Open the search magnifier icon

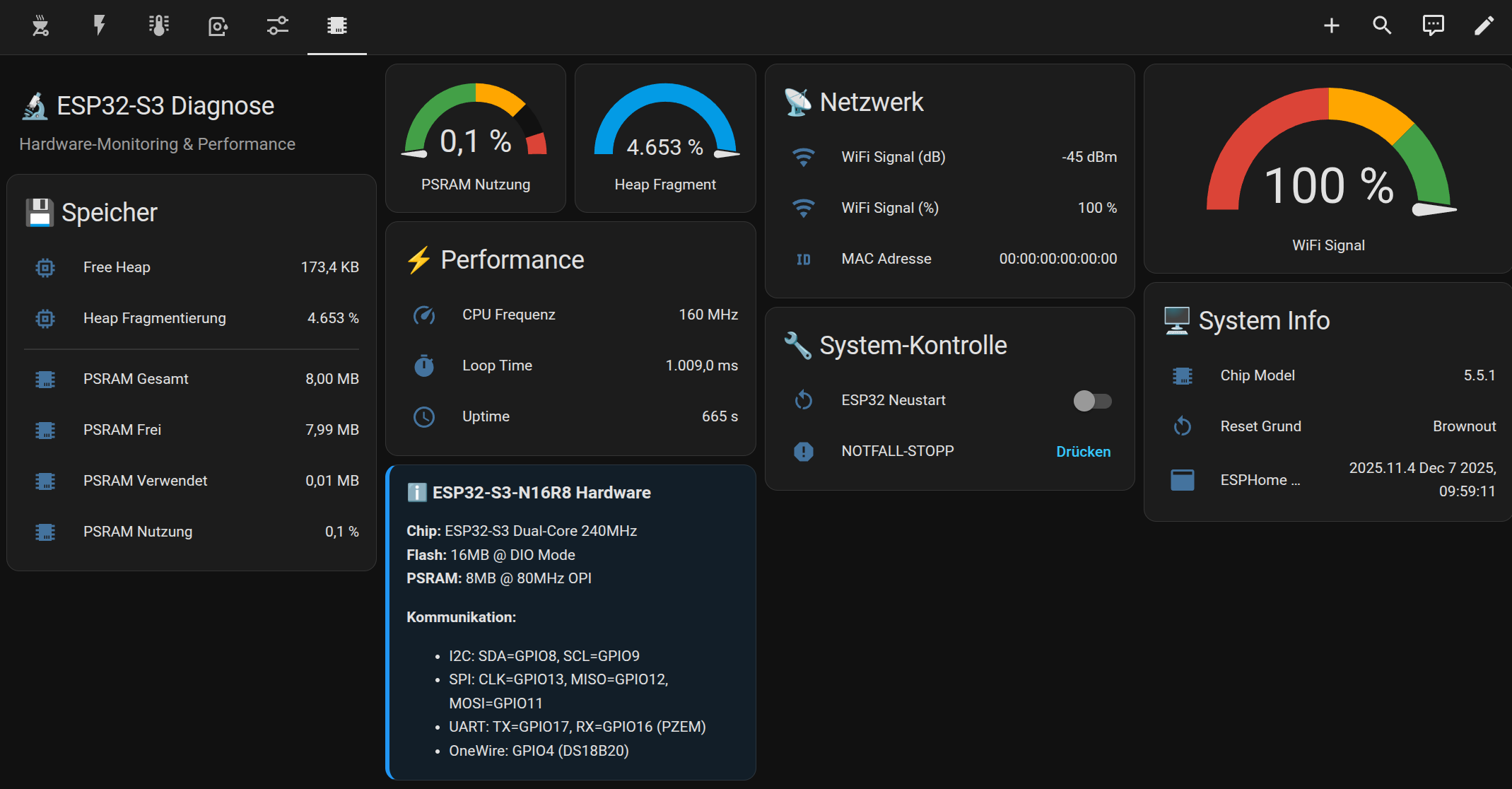[1382, 26]
